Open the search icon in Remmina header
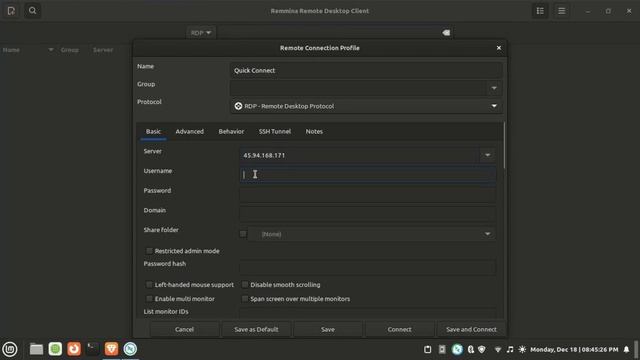Viewport: 640px width, 360px height. tap(33, 11)
